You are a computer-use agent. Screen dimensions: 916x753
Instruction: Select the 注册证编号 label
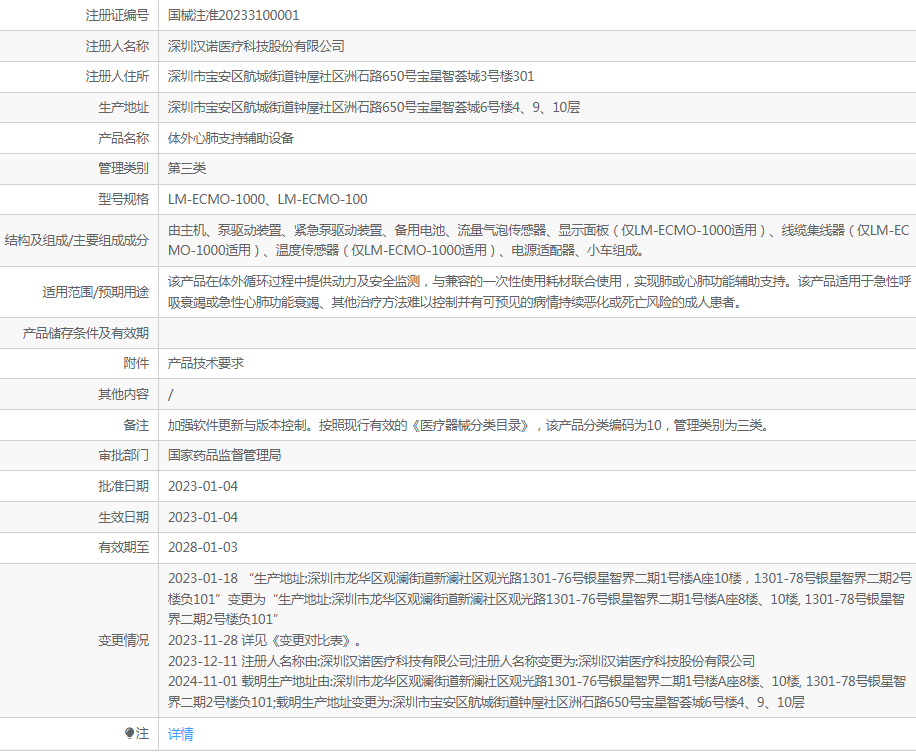(117, 15)
